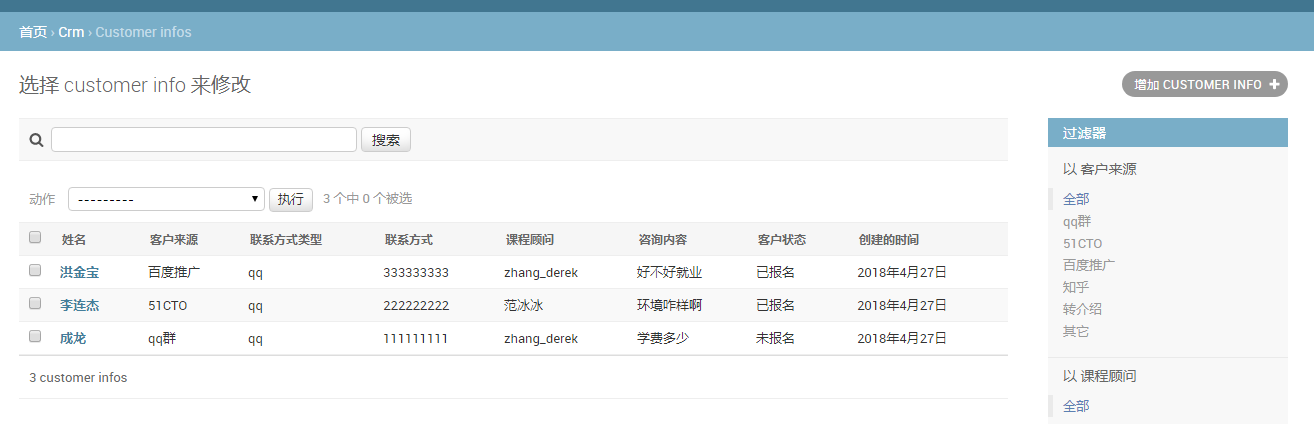Click 百度推广 source cell in 洪金宝 row
Viewport: 1314px width, 424px height.
coord(174,272)
